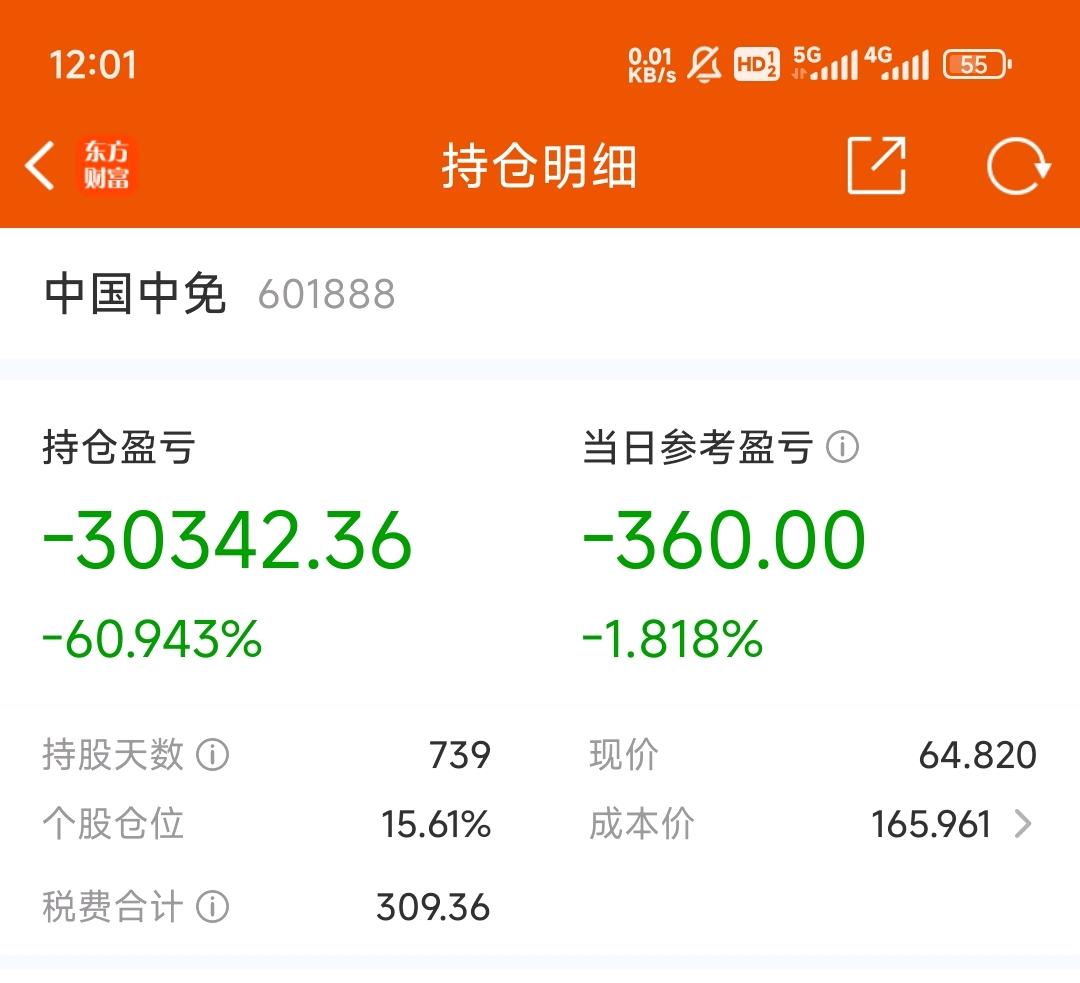Tap the 现价 64.820 value

pos(977,755)
